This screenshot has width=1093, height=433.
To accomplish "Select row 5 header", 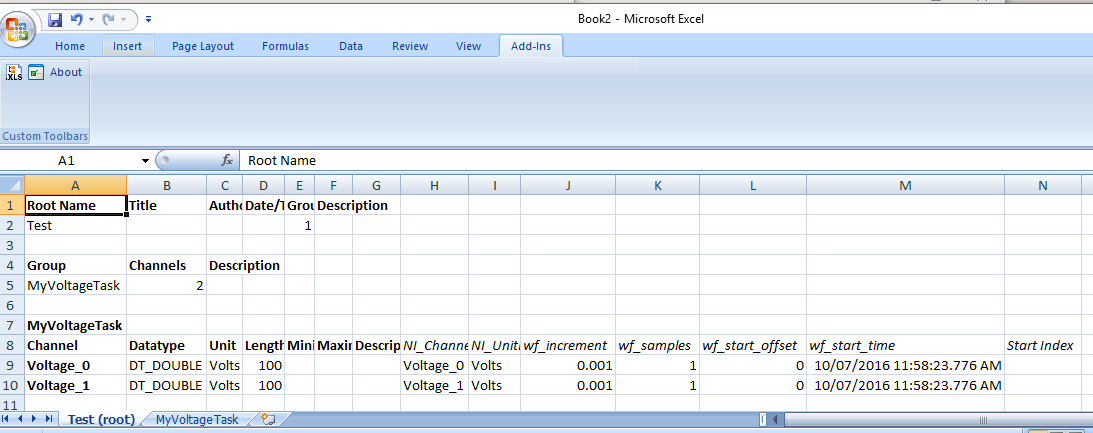I will [12, 285].
